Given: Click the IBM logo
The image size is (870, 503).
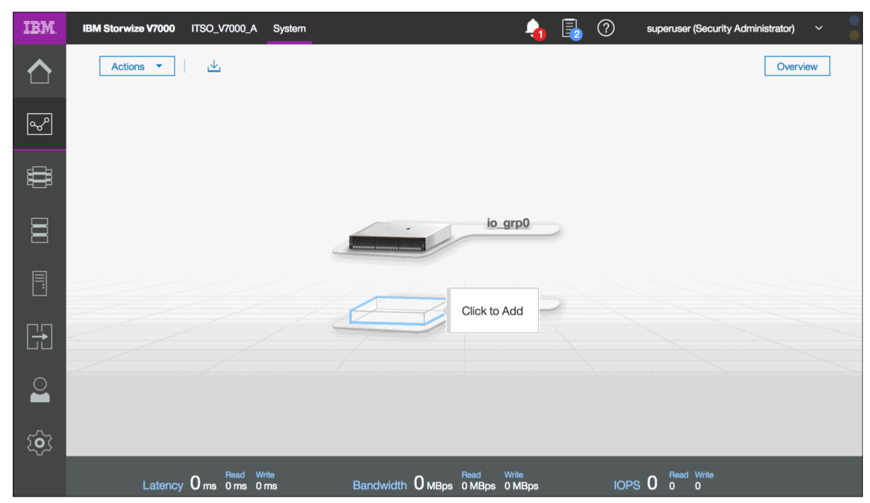Looking at the screenshot, I should pos(39,28).
